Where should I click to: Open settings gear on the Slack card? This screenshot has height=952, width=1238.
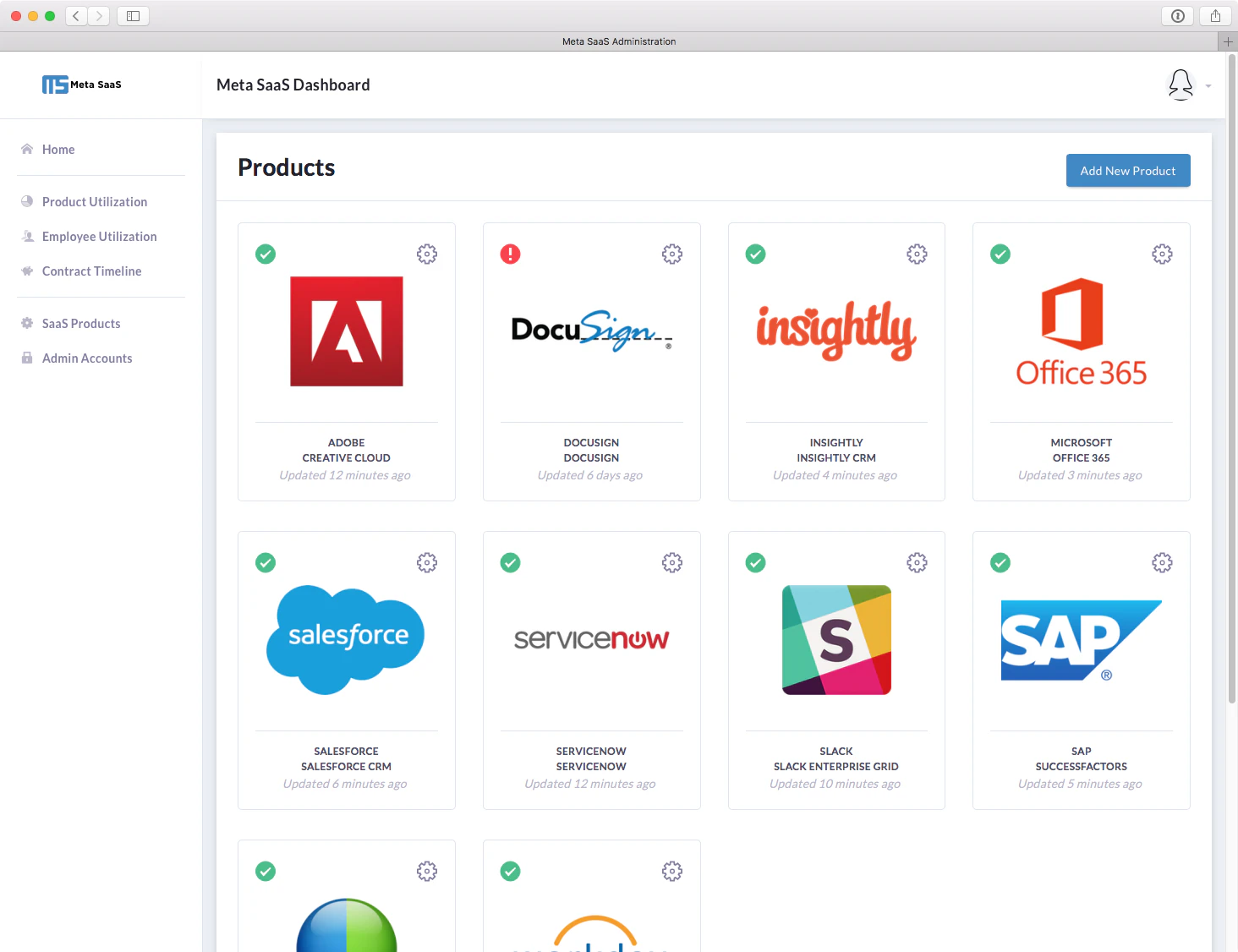tap(917, 562)
